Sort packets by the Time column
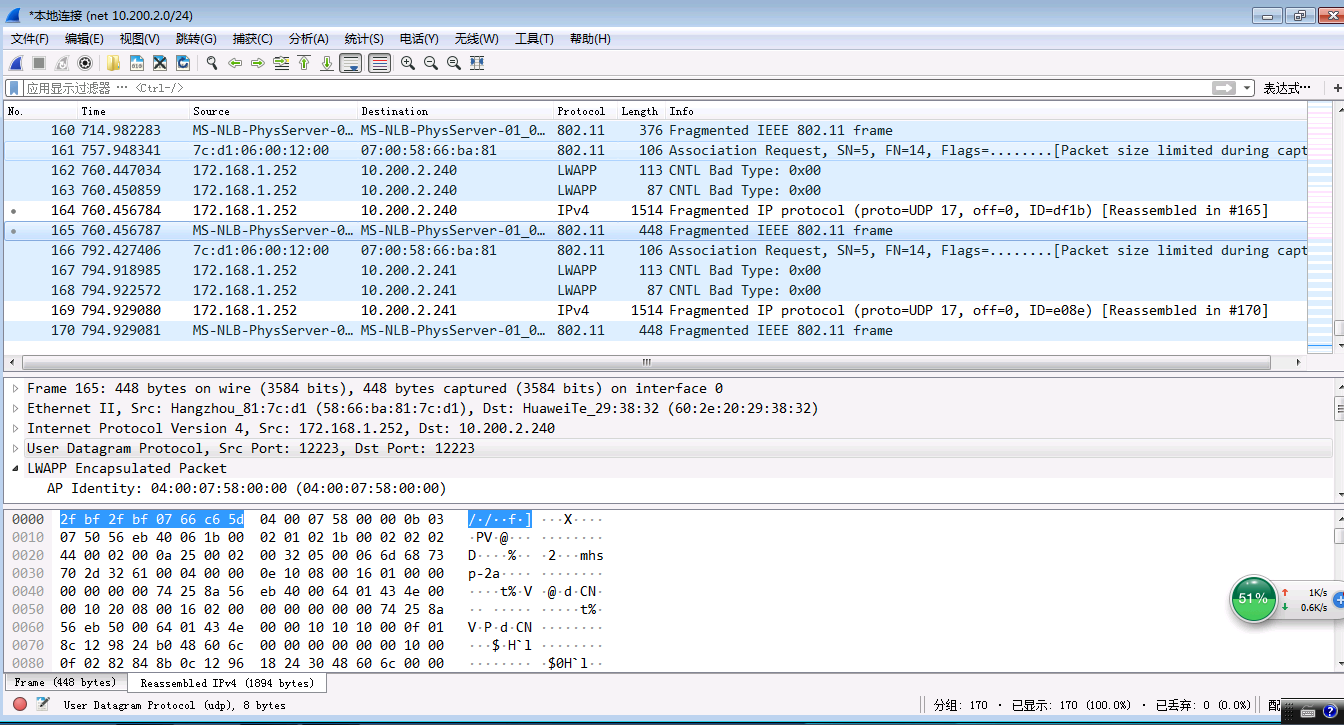Image resolution: width=1344 pixels, height=725 pixels. [x=134, y=111]
